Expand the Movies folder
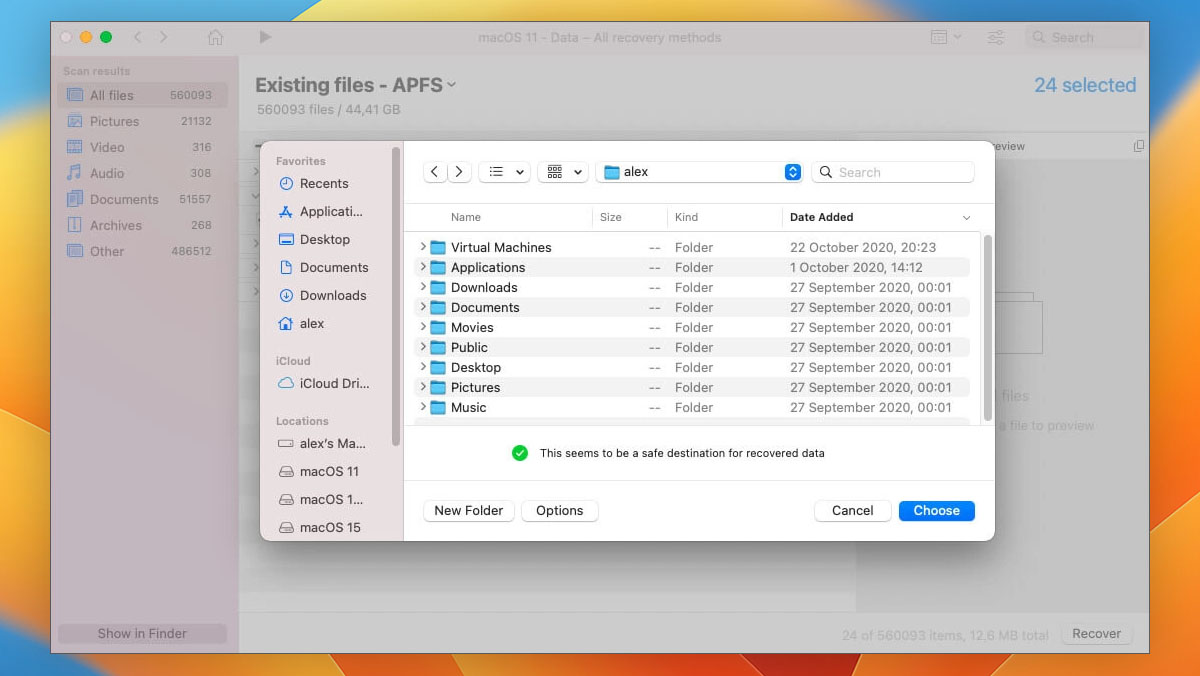The height and width of the screenshot is (676, 1200). tap(423, 327)
